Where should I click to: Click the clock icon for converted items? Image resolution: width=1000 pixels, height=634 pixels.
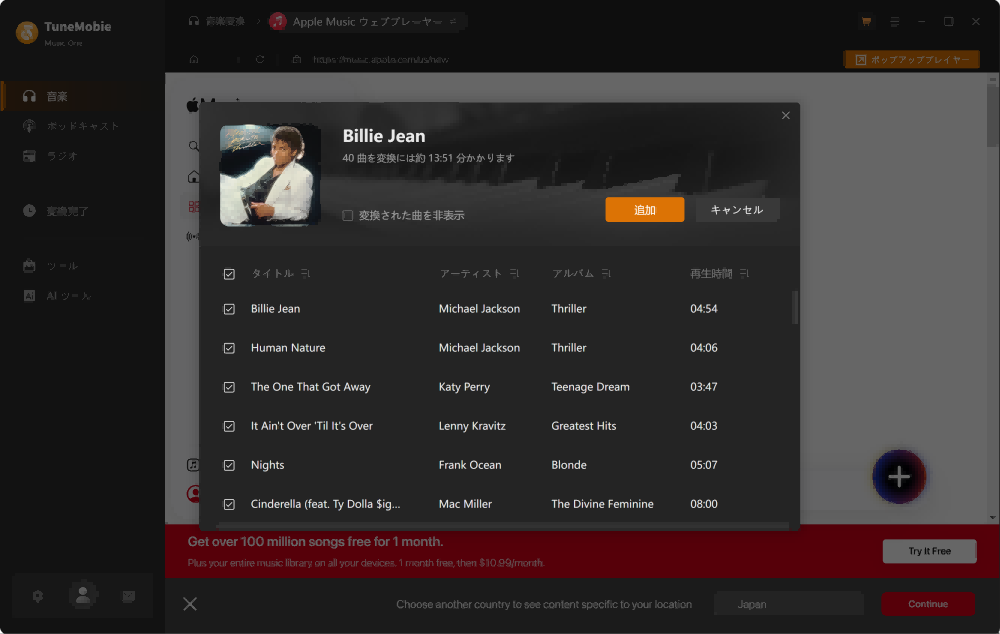click(x=29, y=210)
